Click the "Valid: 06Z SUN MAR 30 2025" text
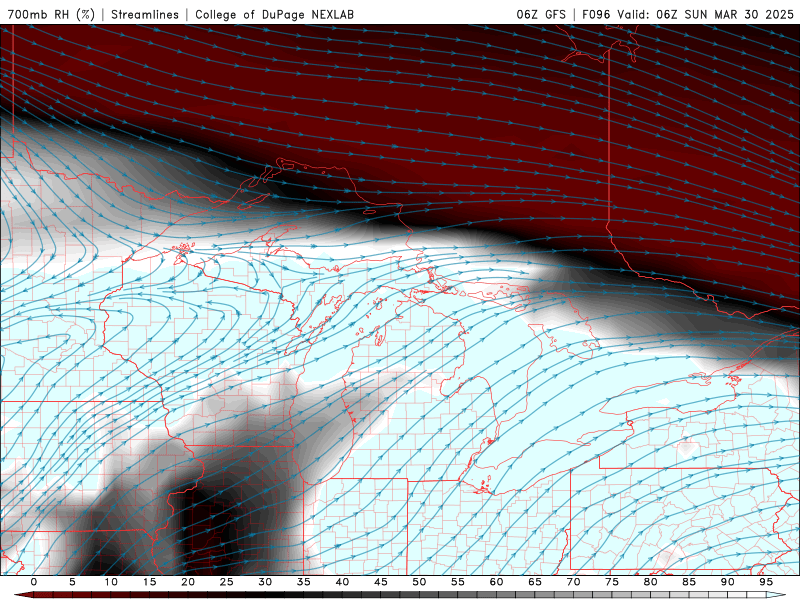Screen dimensions: 800x600 (705, 14)
